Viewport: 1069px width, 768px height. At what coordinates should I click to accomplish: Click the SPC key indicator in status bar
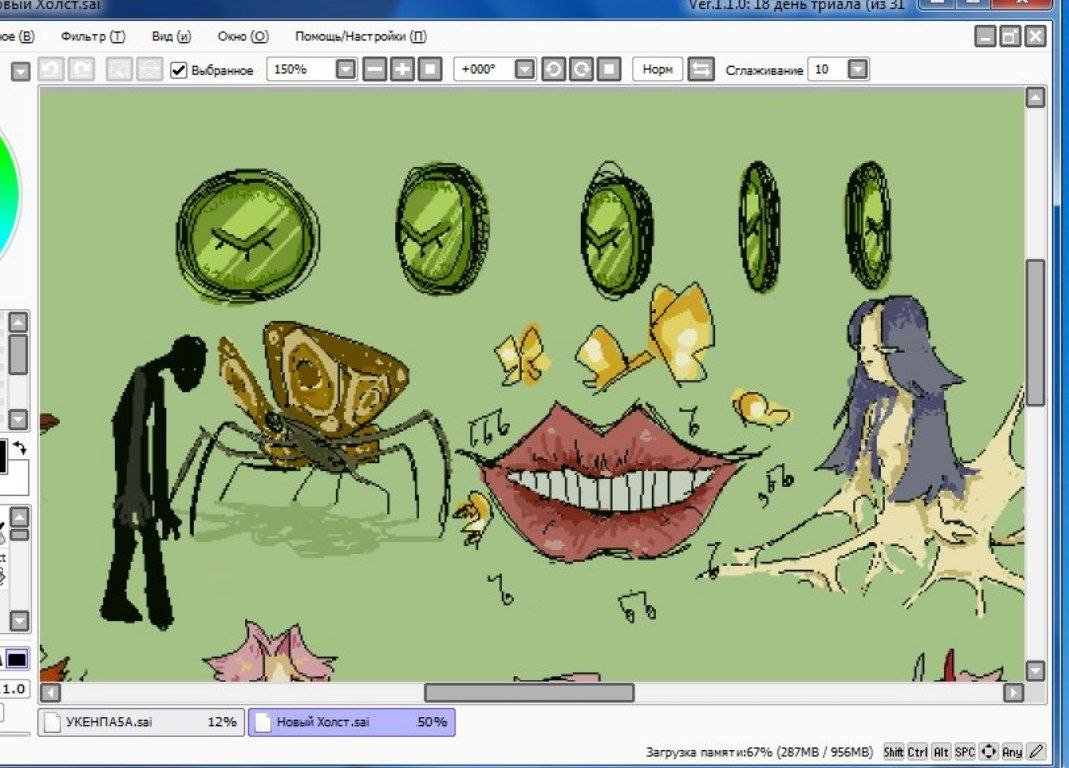(965, 752)
